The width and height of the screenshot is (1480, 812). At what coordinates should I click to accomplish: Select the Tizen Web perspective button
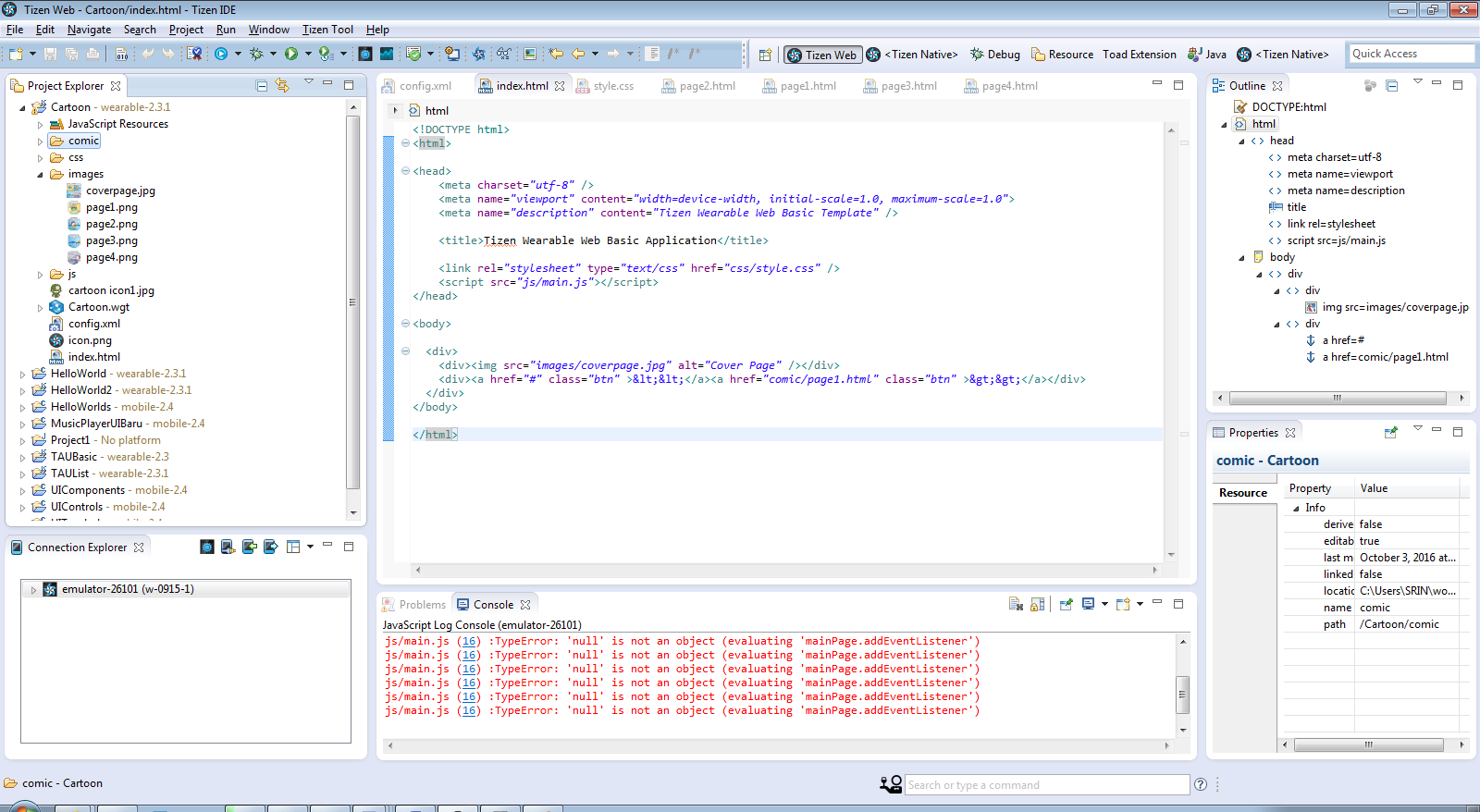pyautogui.click(x=822, y=55)
